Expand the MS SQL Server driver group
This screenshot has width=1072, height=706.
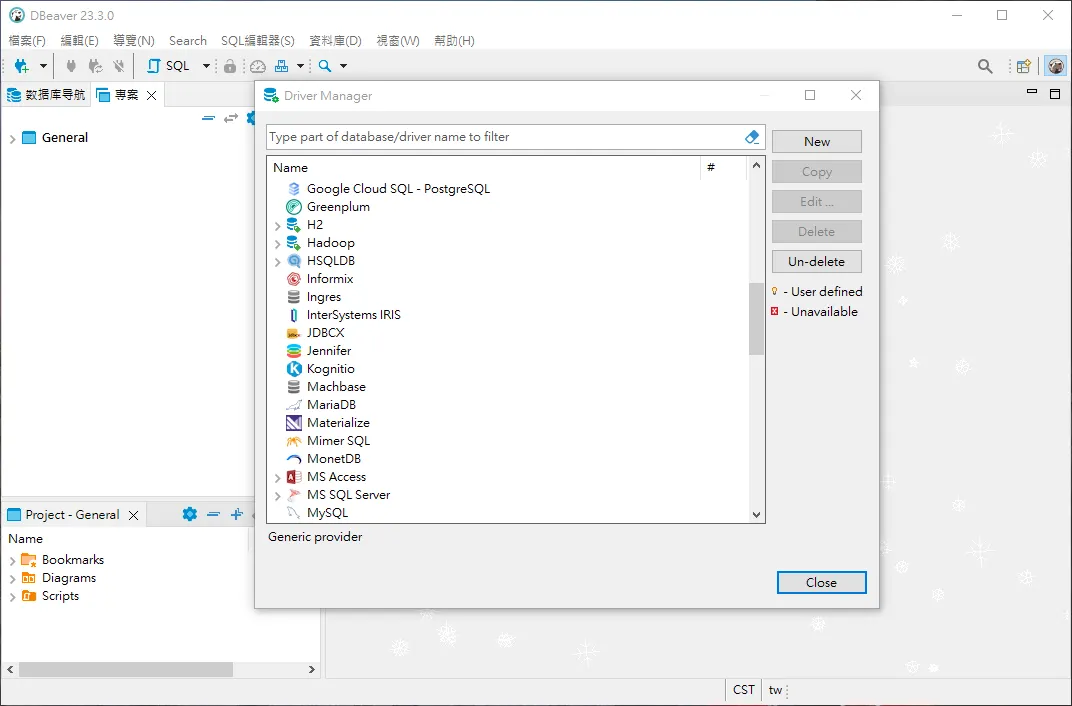point(278,495)
